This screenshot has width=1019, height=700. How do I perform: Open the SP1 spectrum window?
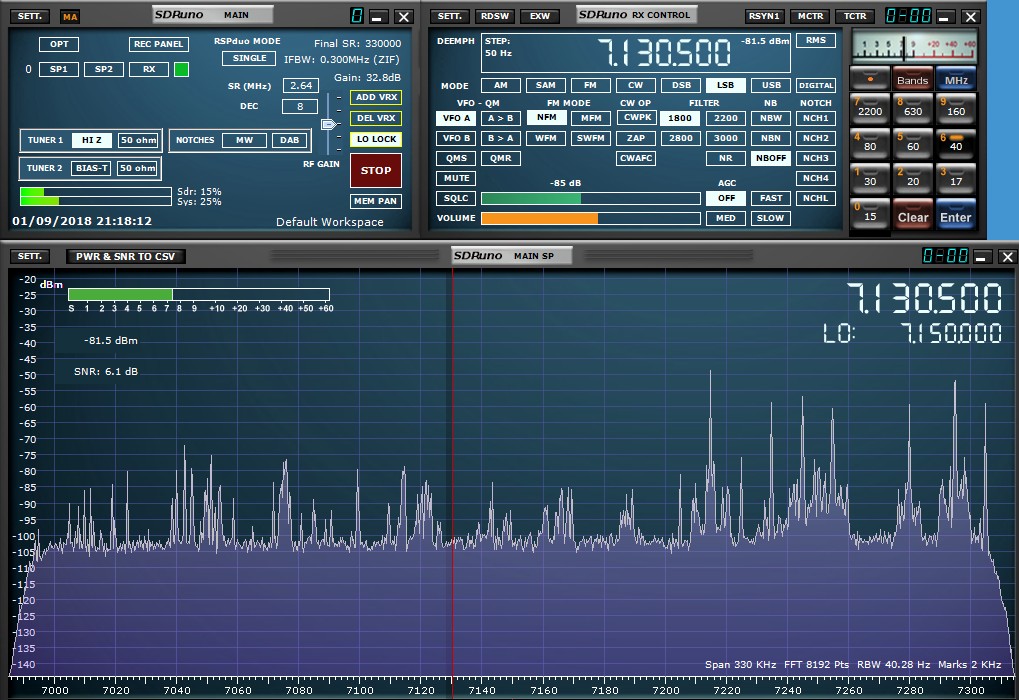pyautogui.click(x=58, y=69)
